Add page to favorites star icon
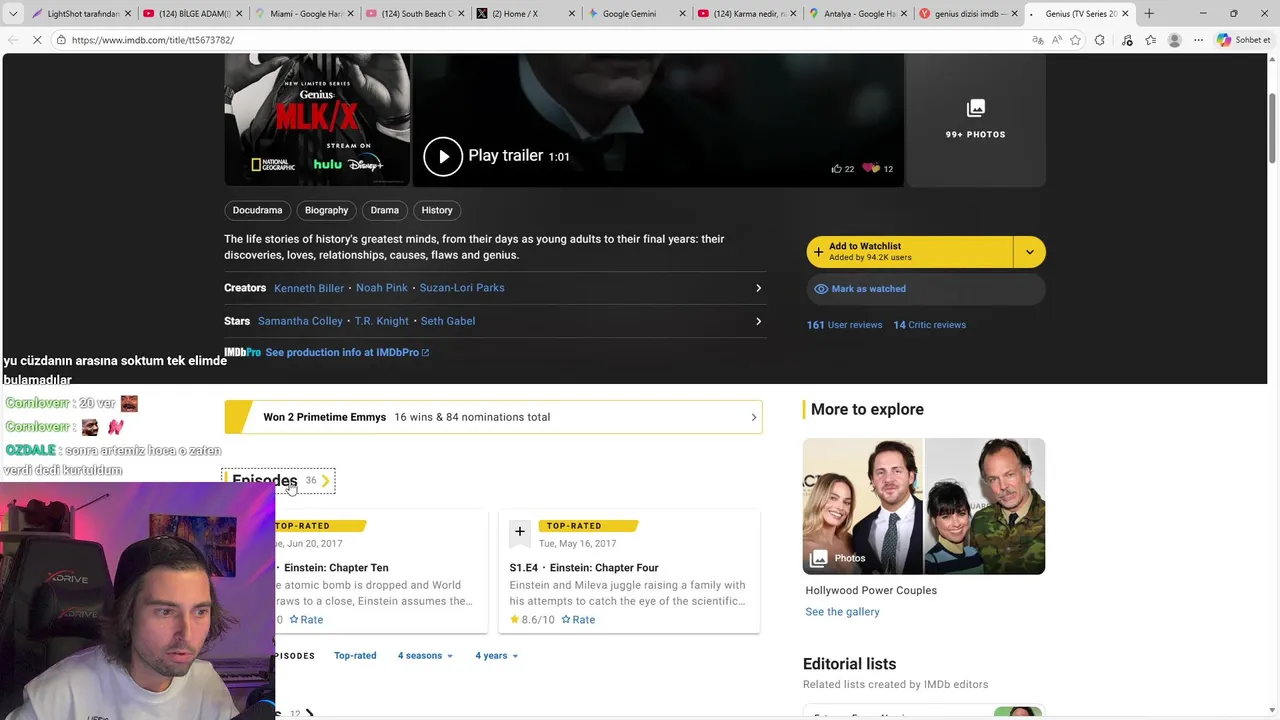Viewport: 1280px width, 720px height. (x=1076, y=40)
